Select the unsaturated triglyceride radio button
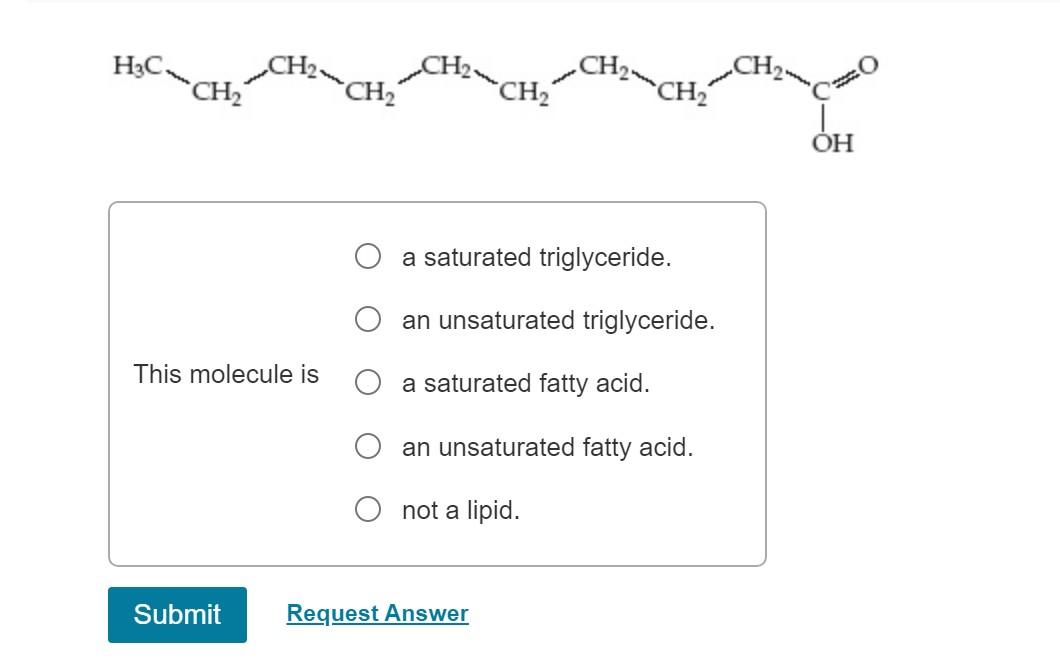The image size is (1060, 672). point(367,319)
